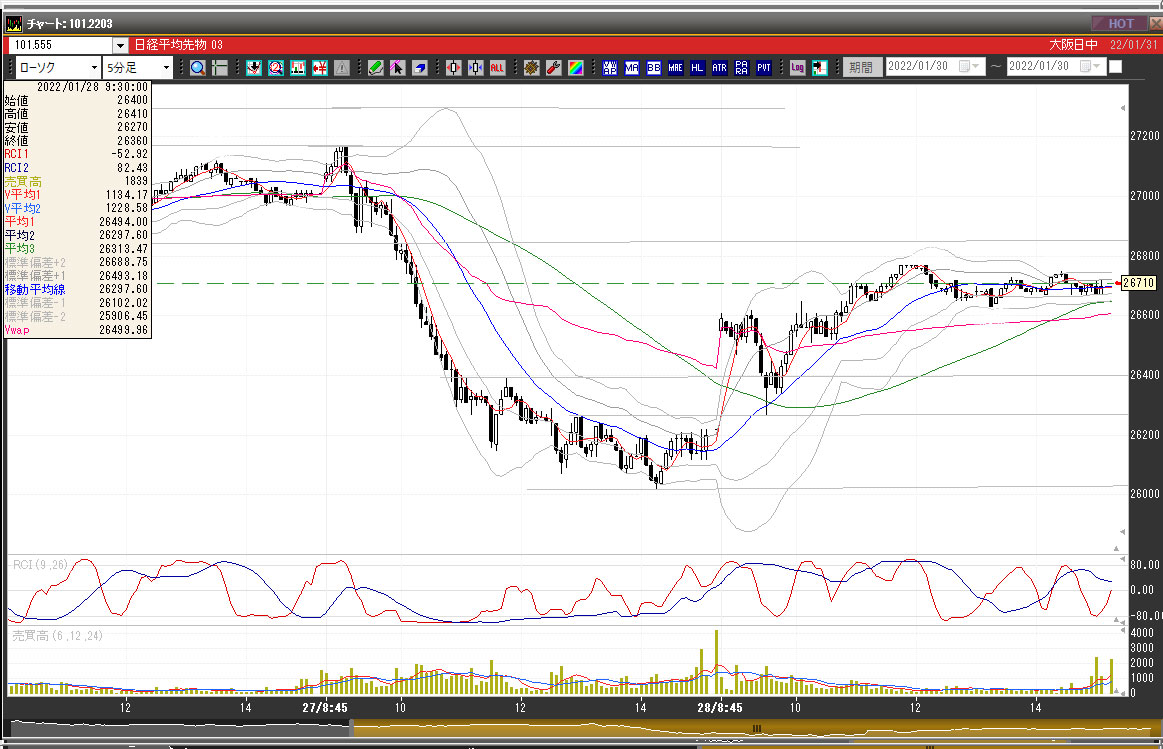The height and width of the screenshot is (749, 1163).
Task: Open the start date calendar dropdown
Action: tap(969, 67)
